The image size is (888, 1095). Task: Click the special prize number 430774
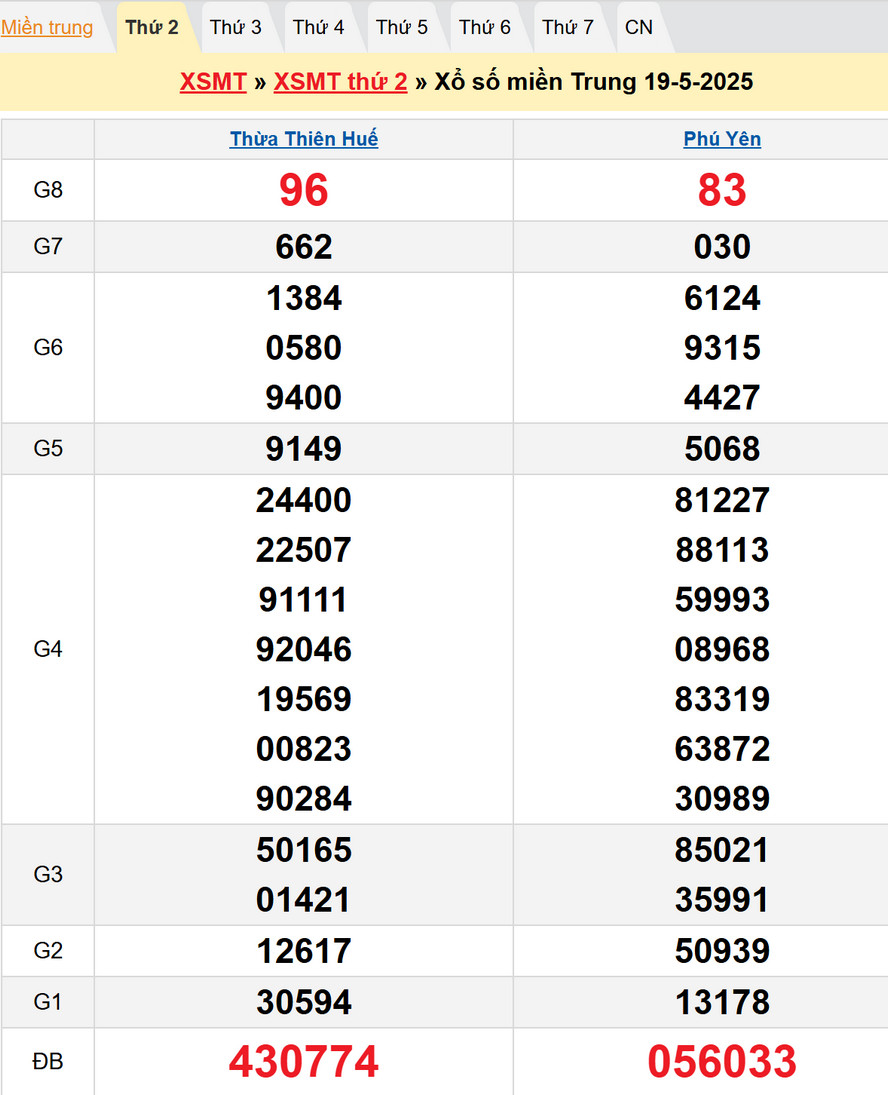click(x=304, y=1062)
